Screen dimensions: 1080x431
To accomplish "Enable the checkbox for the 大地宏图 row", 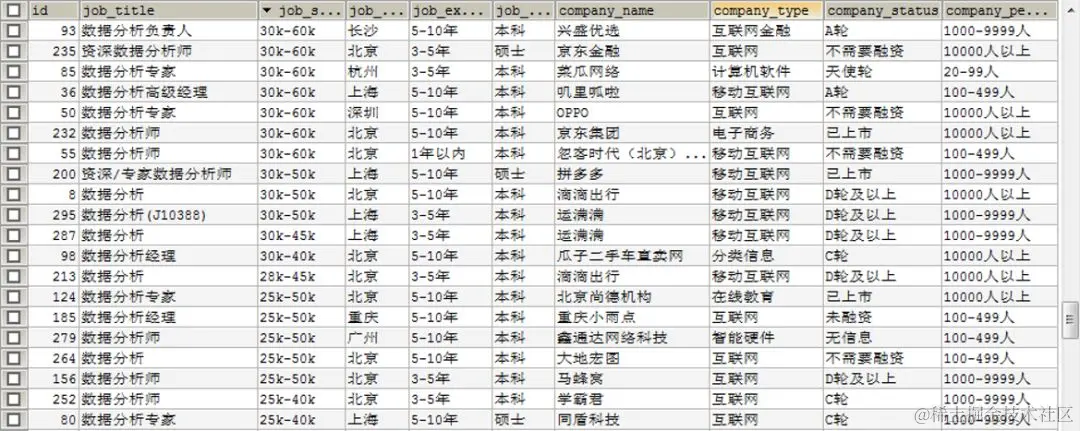I will click(14, 358).
